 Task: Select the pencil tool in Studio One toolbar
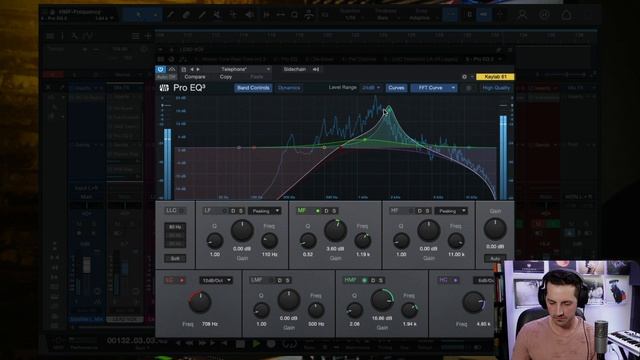171,15
